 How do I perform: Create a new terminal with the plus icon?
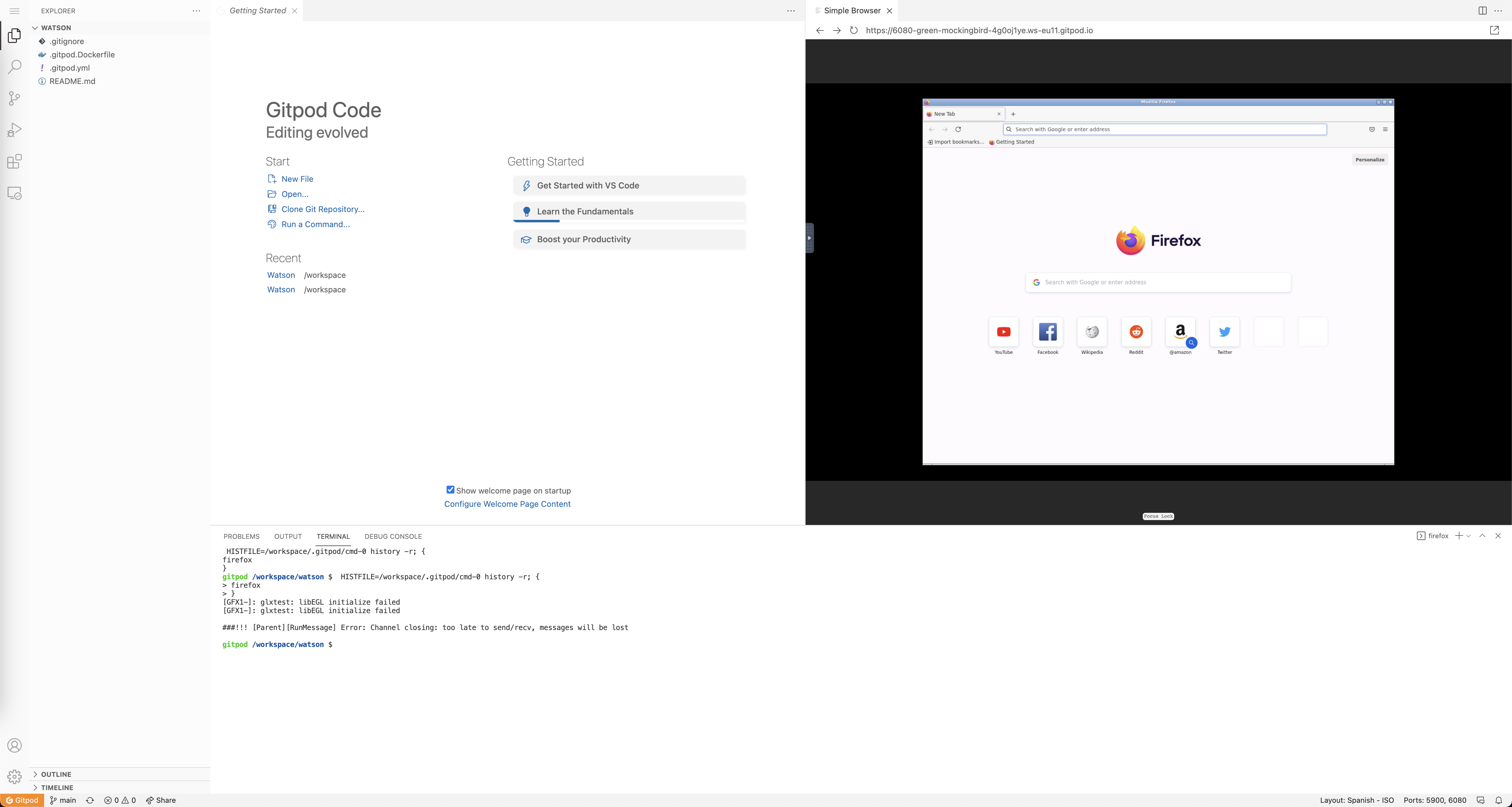click(1459, 536)
